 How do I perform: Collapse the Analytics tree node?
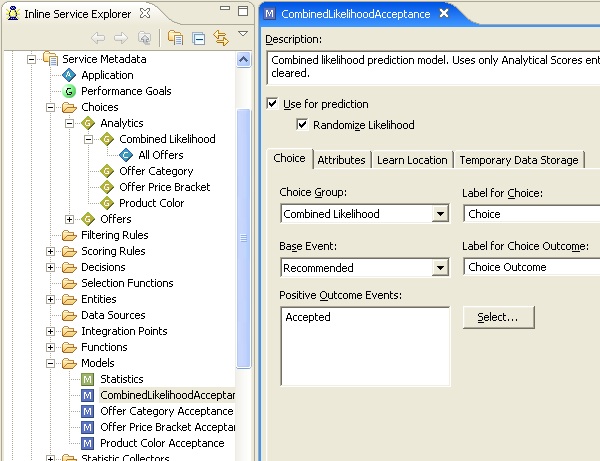click(69, 123)
